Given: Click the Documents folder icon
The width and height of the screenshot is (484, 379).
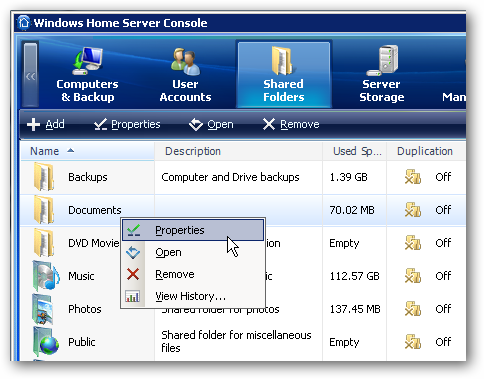Looking at the screenshot, I should (x=44, y=210).
